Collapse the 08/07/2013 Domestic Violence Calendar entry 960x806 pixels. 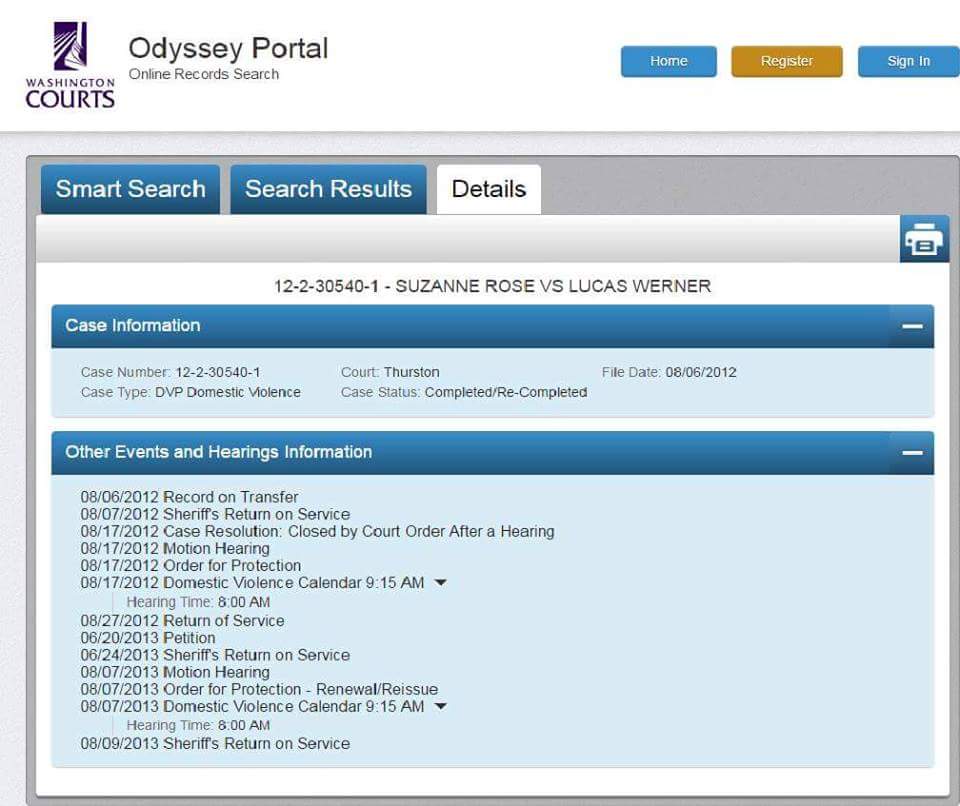(x=440, y=706)
